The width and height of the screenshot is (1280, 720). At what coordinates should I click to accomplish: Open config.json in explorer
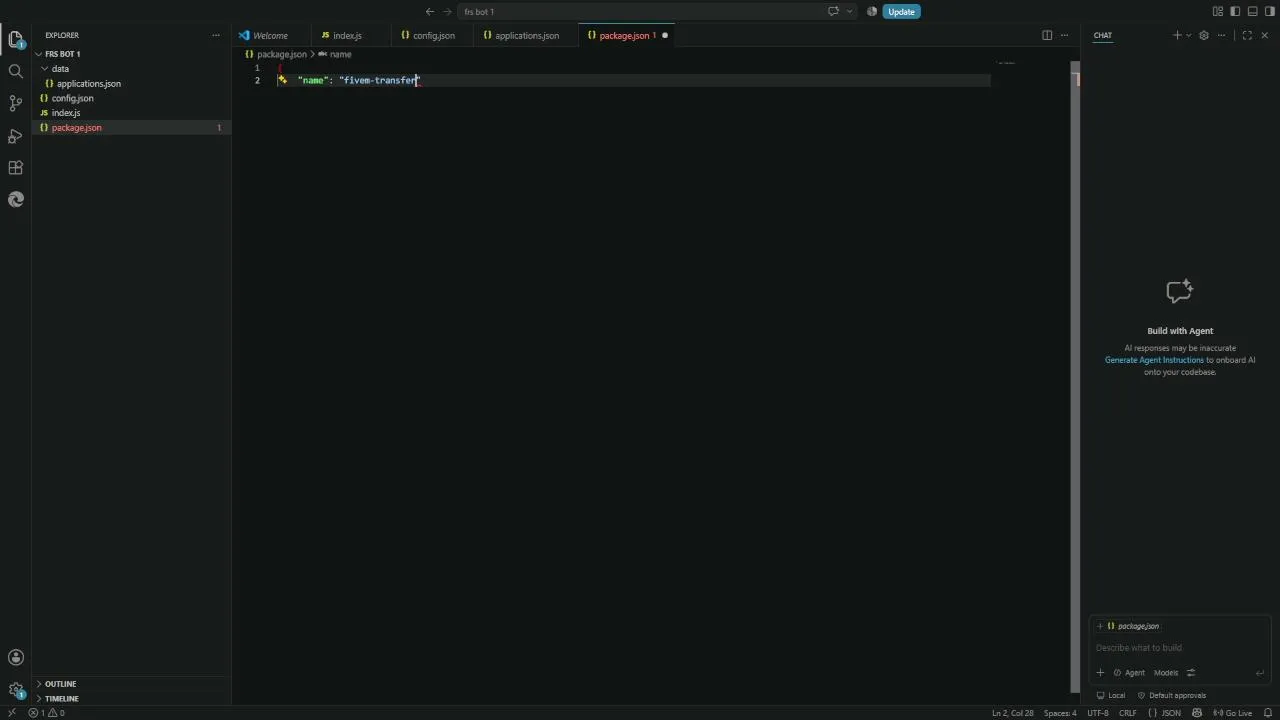click(132, 98)
